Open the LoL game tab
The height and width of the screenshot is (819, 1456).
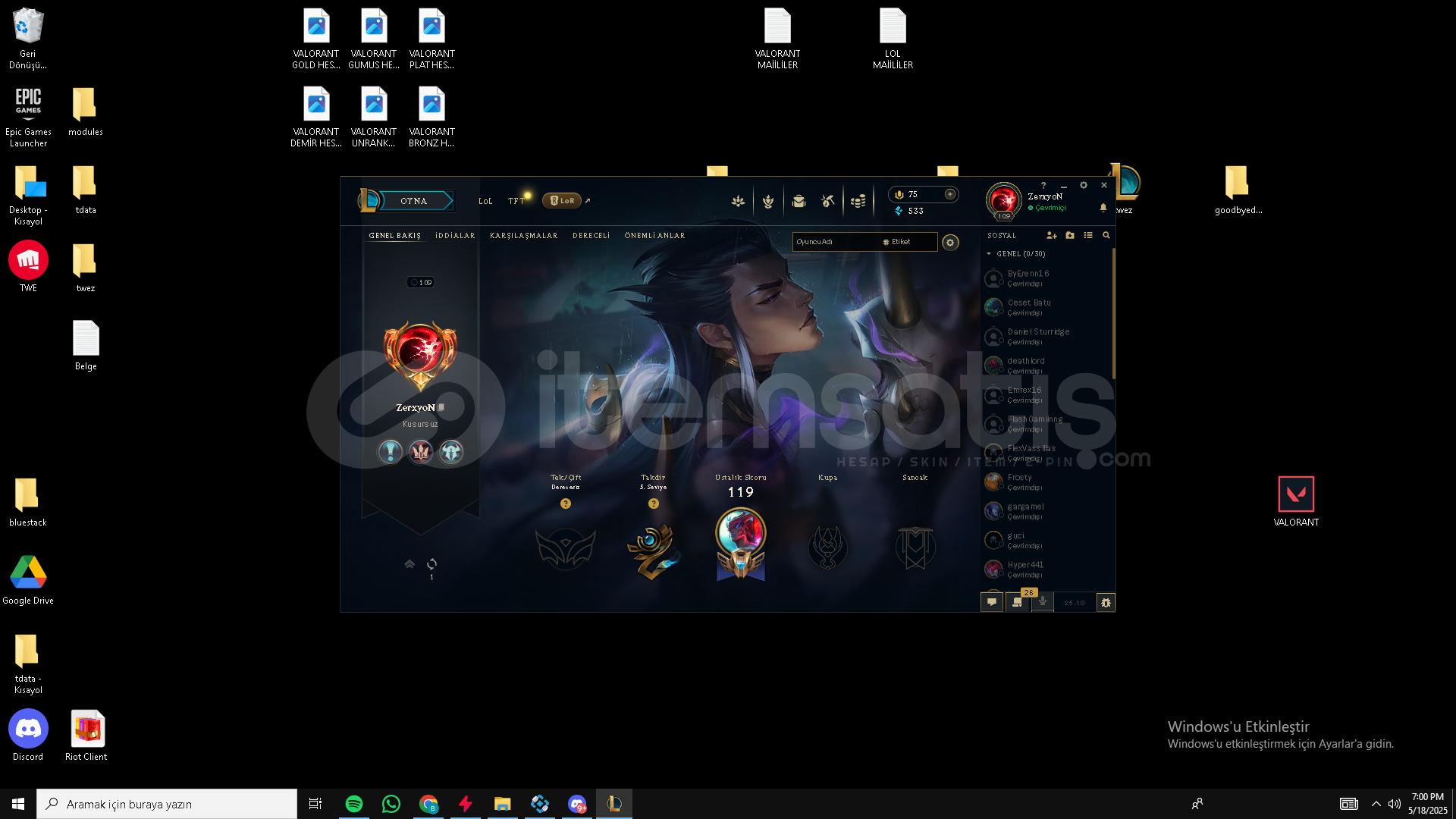coord(485,201)
